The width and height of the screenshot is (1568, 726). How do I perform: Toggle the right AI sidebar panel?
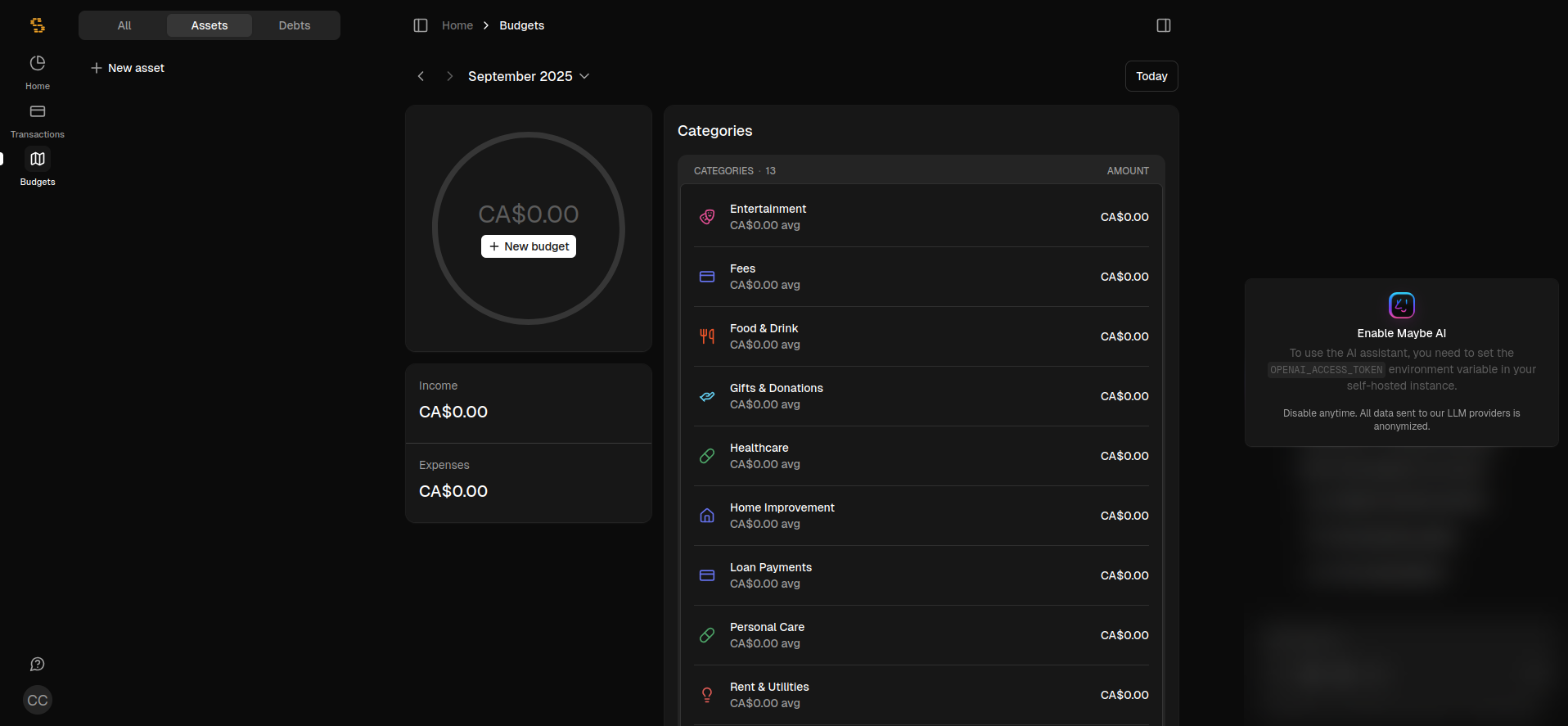pyautogui.click(x=1163, y=25)
